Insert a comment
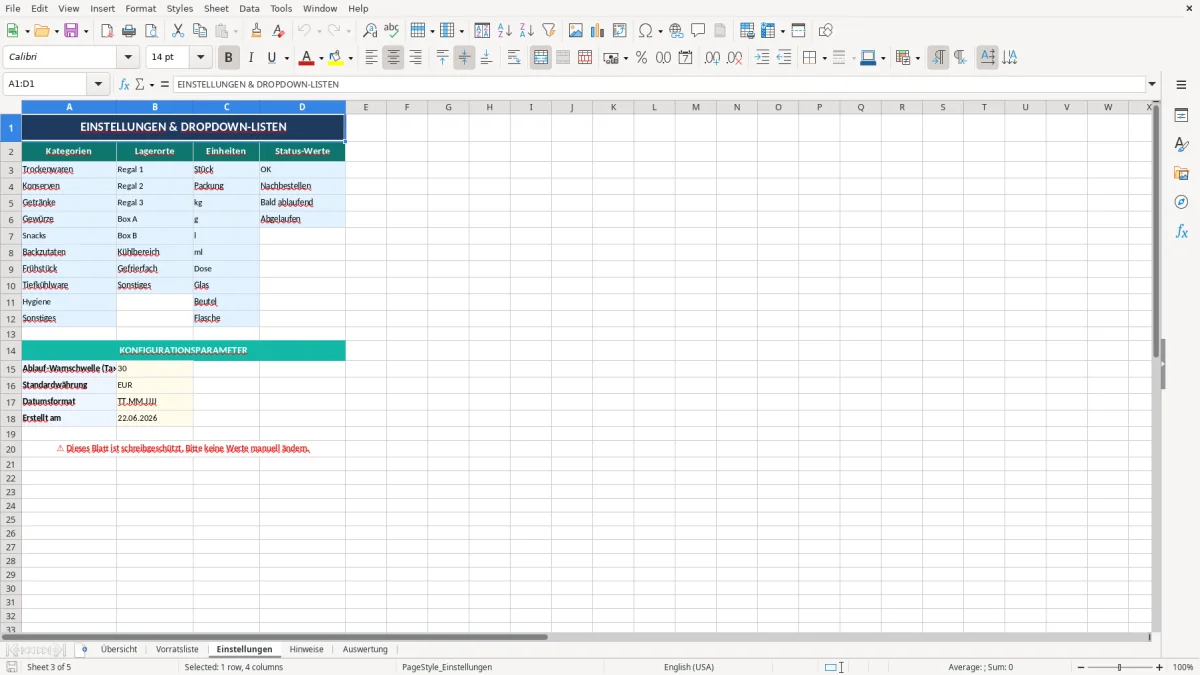 (x=698, y=31)
